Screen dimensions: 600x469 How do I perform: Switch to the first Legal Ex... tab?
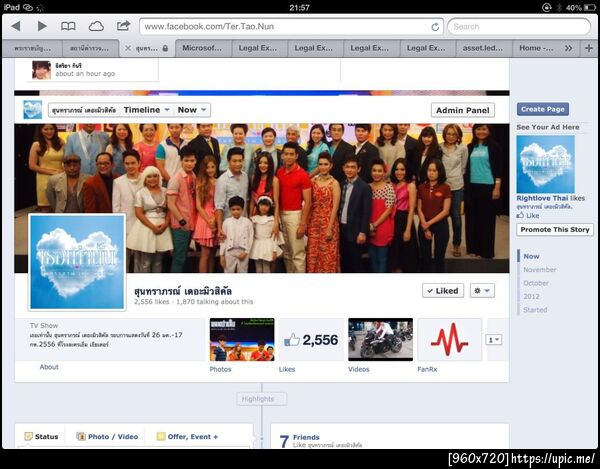point(259,48)
